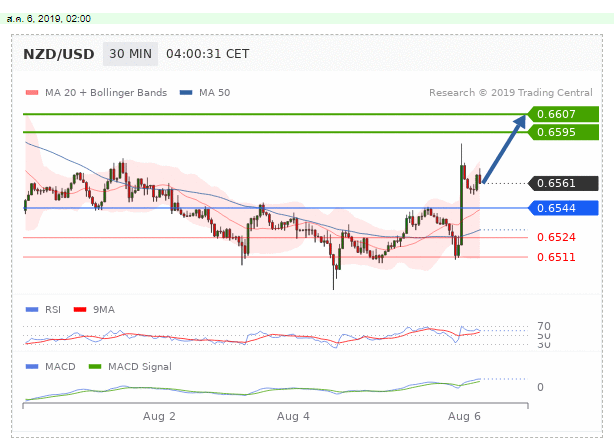The width and height of the screenshot is (614, 447).
Task: Click the 0.6511 support level value
Action: (556, 257)
